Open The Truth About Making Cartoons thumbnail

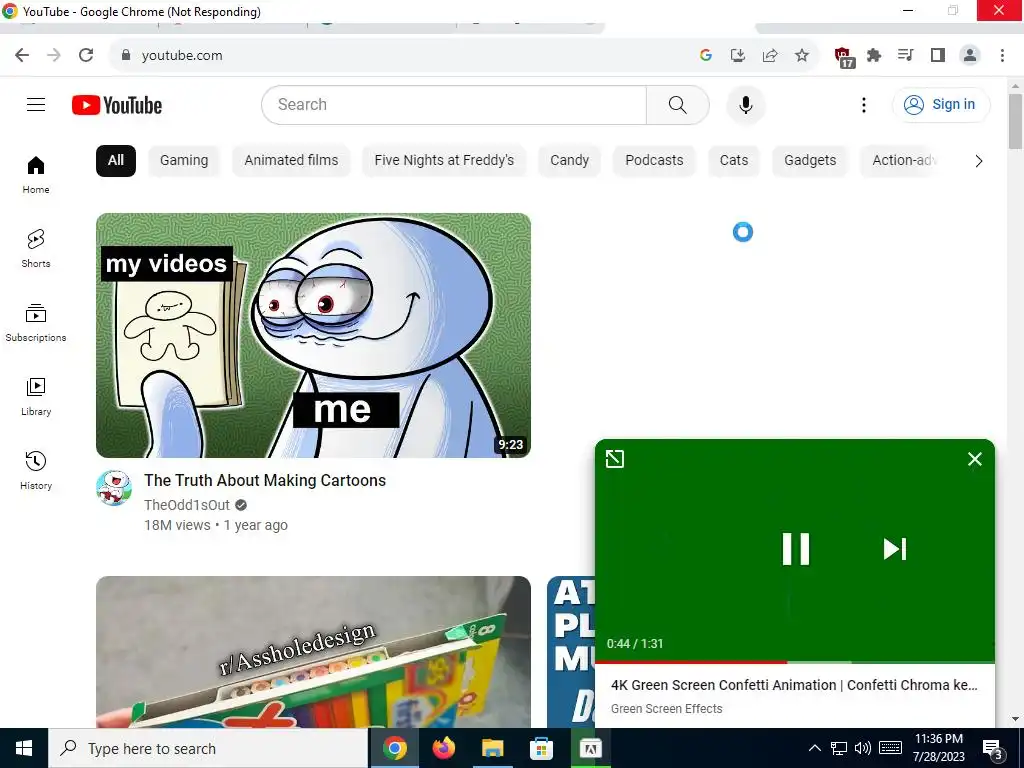tap(313, 336)
